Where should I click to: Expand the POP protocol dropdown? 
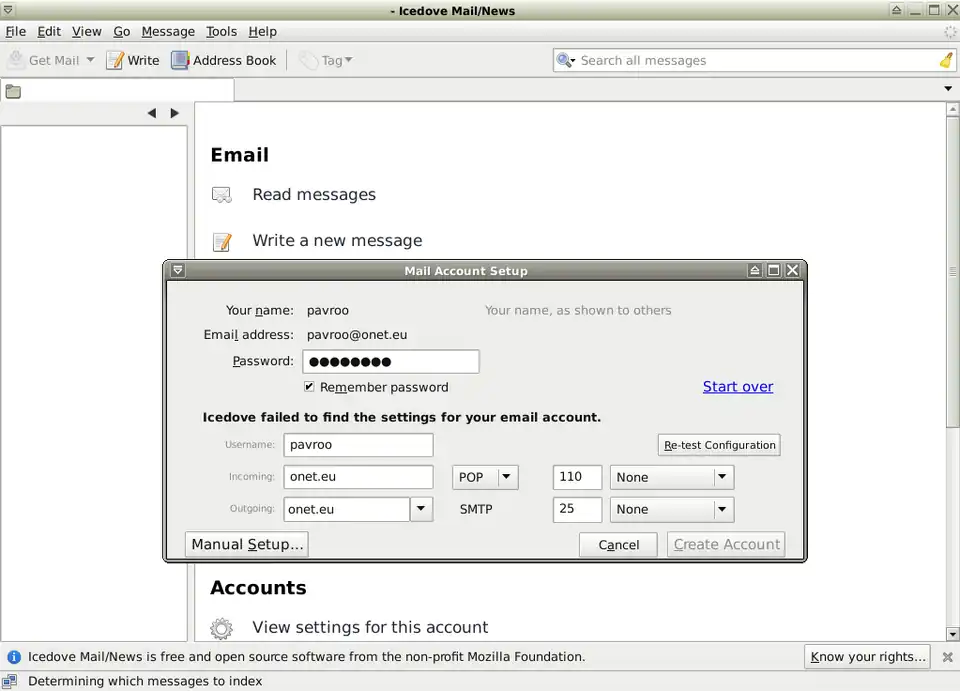click(x=507, y=477)
